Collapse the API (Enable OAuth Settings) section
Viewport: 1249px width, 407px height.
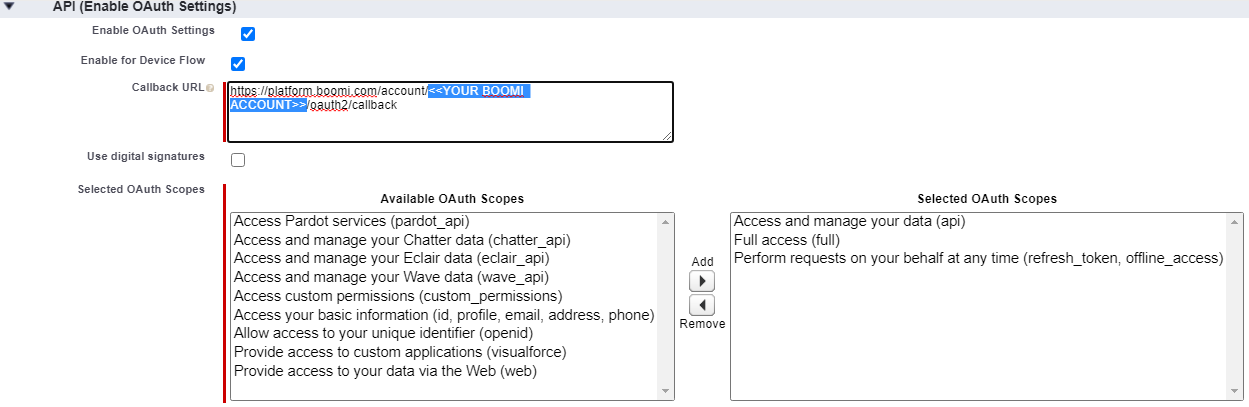pyautogui.click(x=10, y=6)
